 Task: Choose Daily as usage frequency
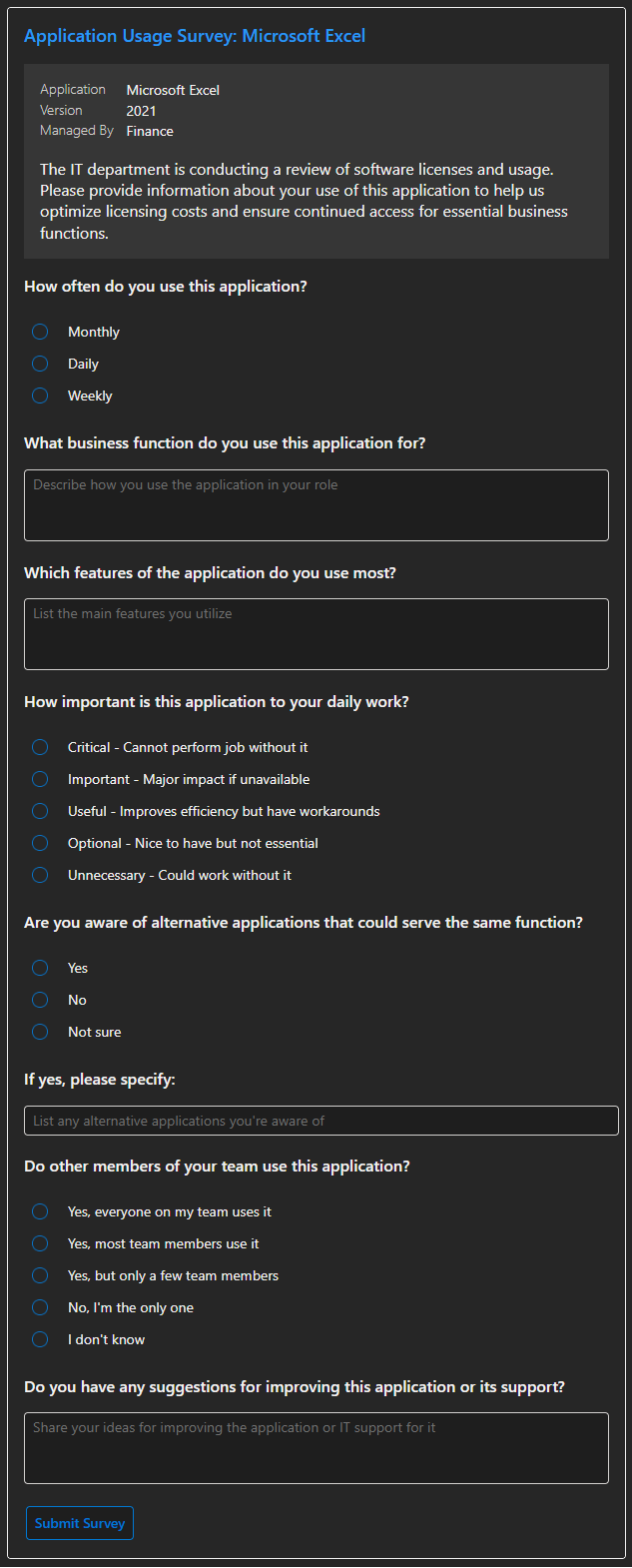click(x=40, y=364)
